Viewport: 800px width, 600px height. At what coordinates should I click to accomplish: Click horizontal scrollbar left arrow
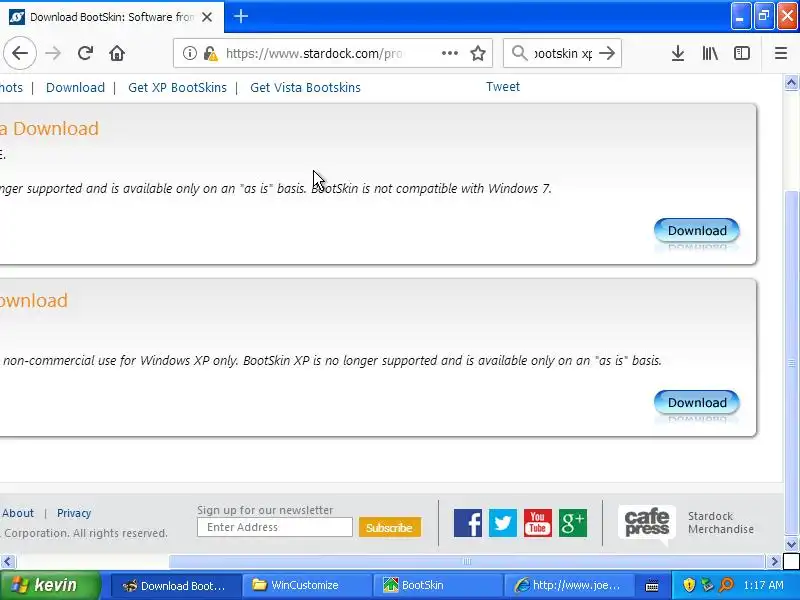pyautogui.click(x=8, y=562)
